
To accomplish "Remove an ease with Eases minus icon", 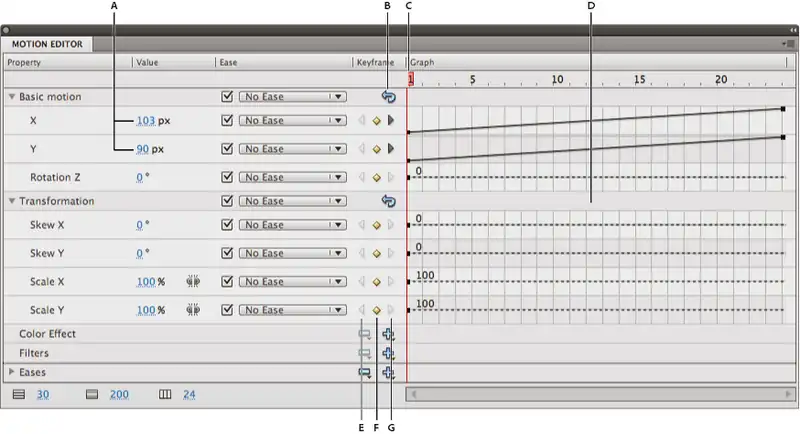I will tap(365, 373).
